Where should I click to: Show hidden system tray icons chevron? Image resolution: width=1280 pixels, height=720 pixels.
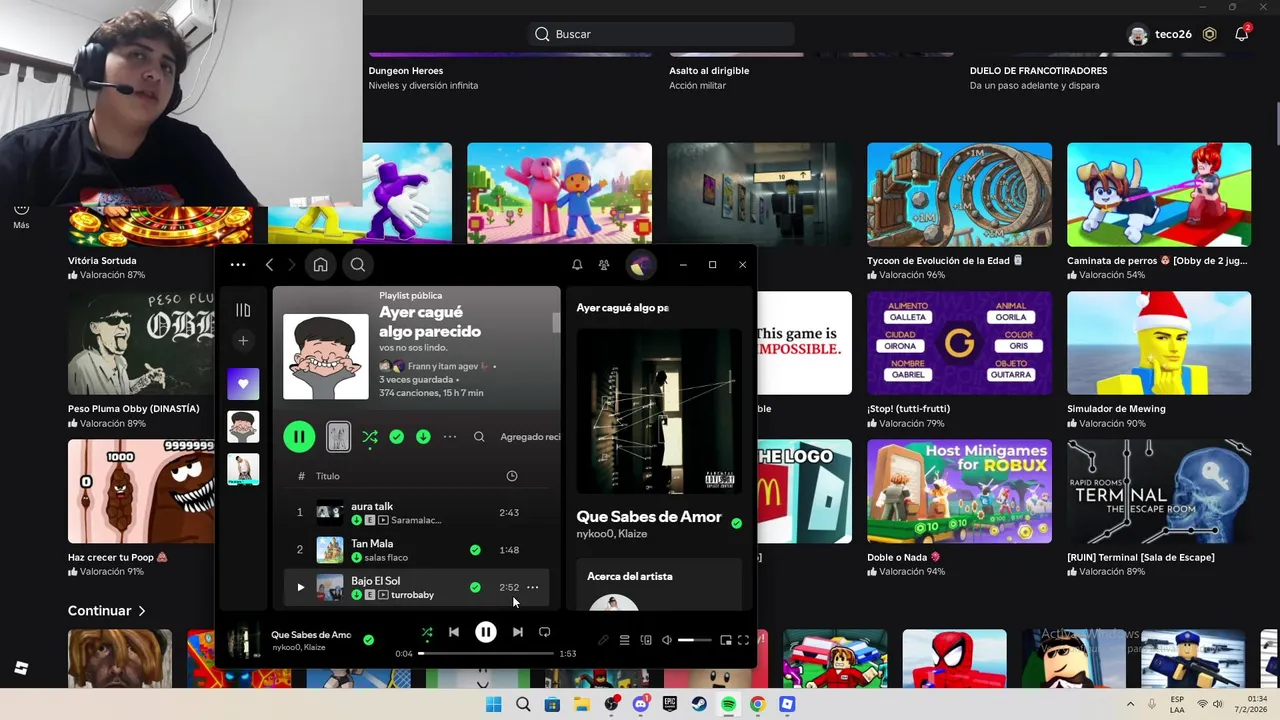coord(1130,704)
